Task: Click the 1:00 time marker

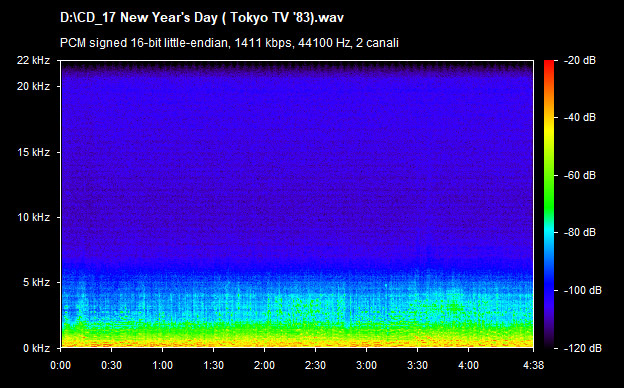Action: (x=162, y=365)
